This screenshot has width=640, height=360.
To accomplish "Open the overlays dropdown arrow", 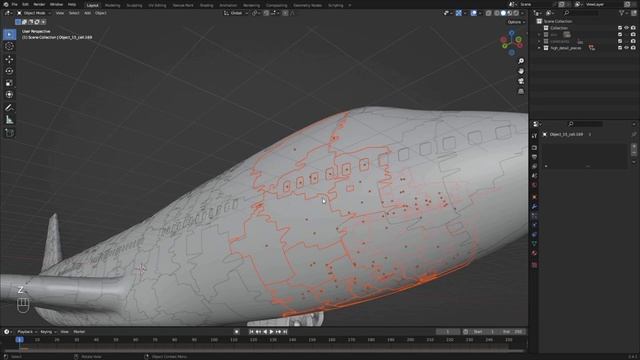I will (x=480, y=13).
